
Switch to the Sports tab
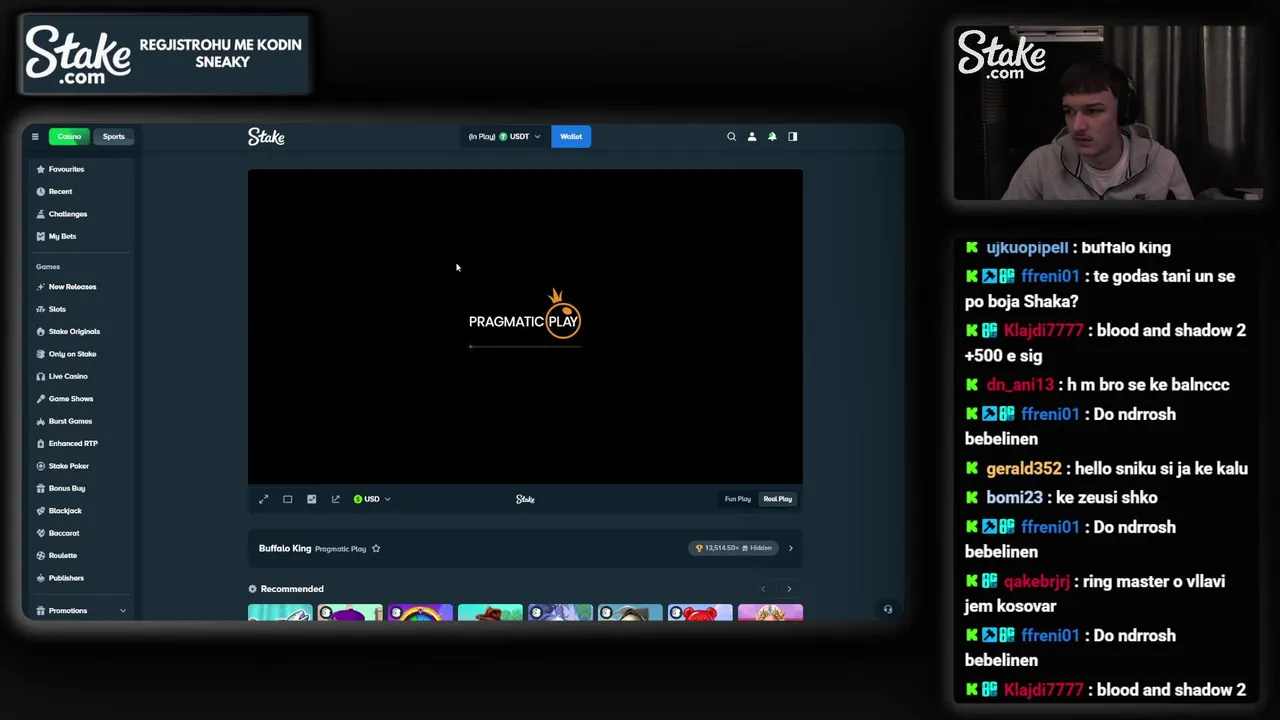click(x=114, y=137)
